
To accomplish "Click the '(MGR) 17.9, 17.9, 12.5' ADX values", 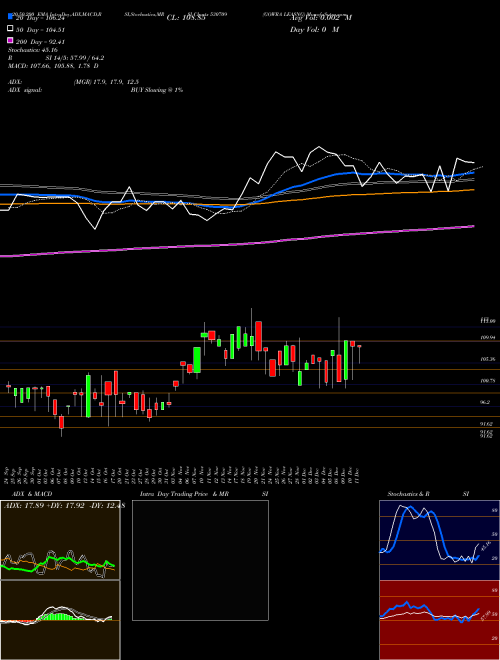I will coord(106,82).
